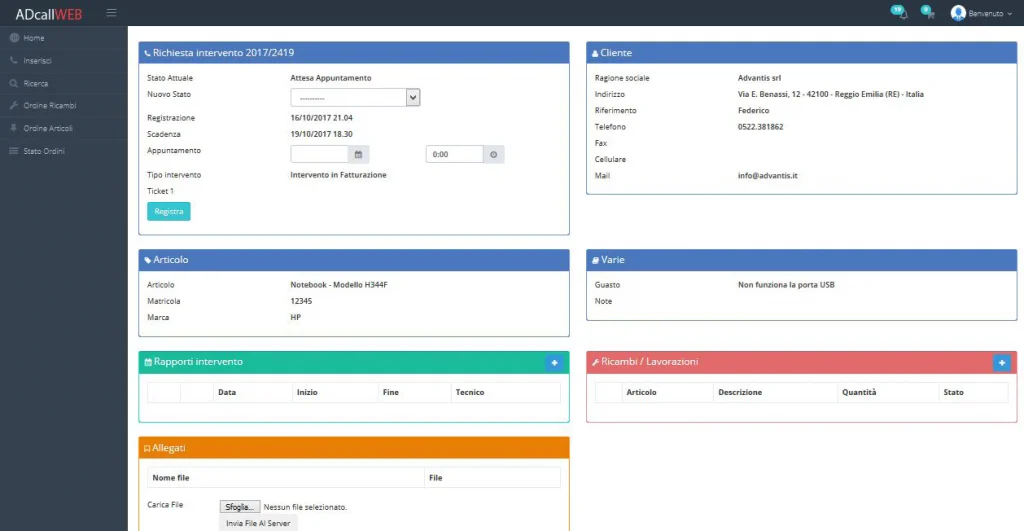
Task: Toggle the hamburger sidebar menu
Action: [x=111, y=13]
